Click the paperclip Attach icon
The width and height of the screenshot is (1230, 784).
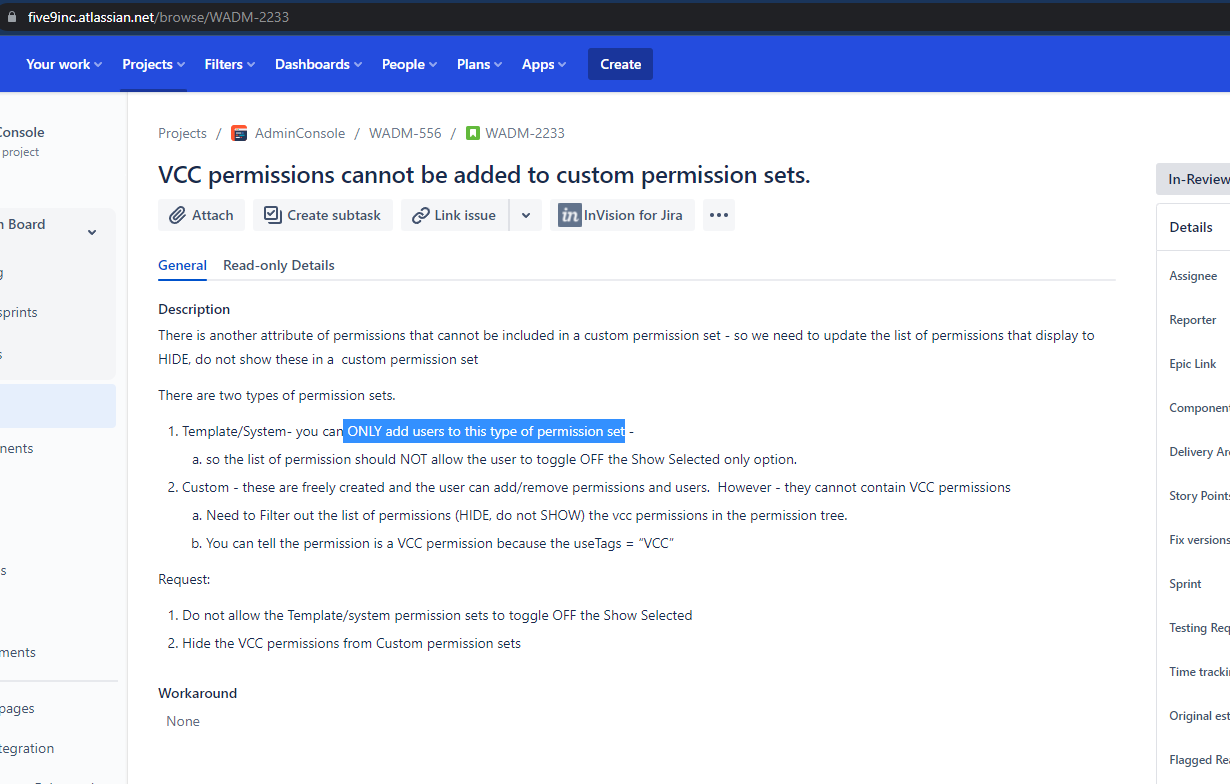click(177, 215)
